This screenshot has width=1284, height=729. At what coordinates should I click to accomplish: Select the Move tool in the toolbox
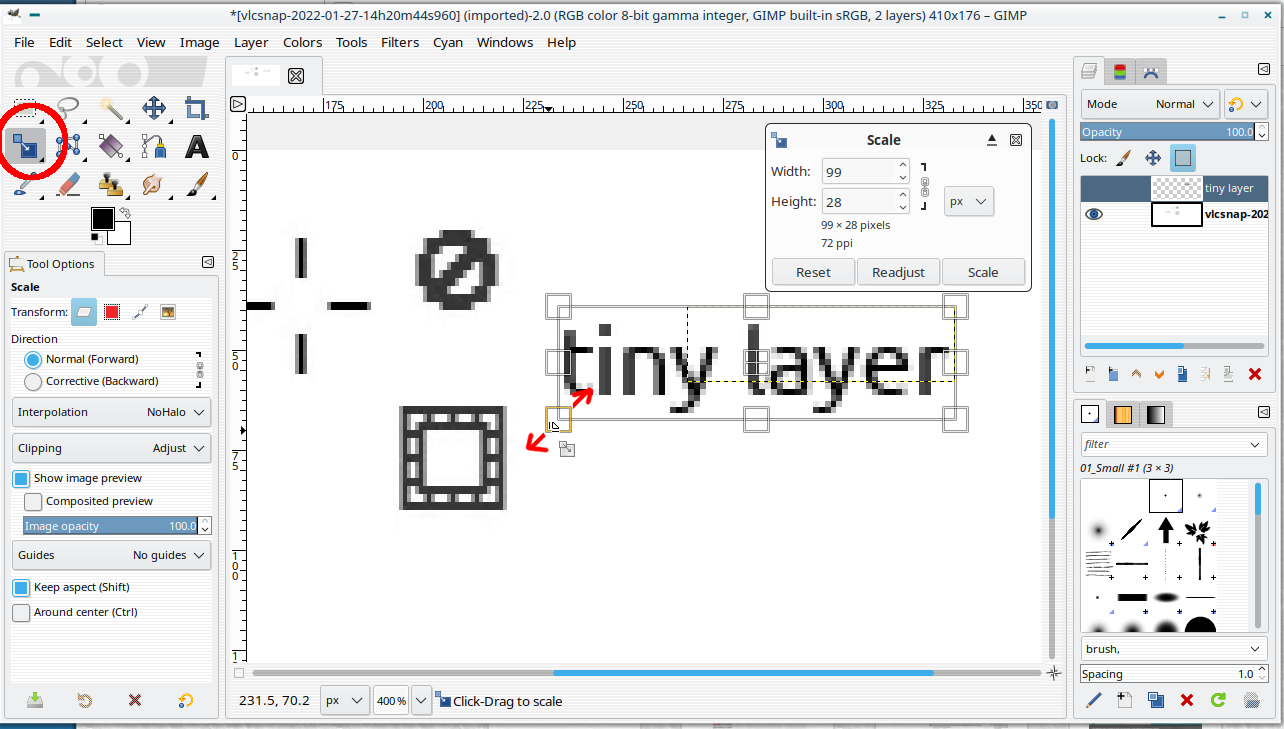(x=154, y=107)
